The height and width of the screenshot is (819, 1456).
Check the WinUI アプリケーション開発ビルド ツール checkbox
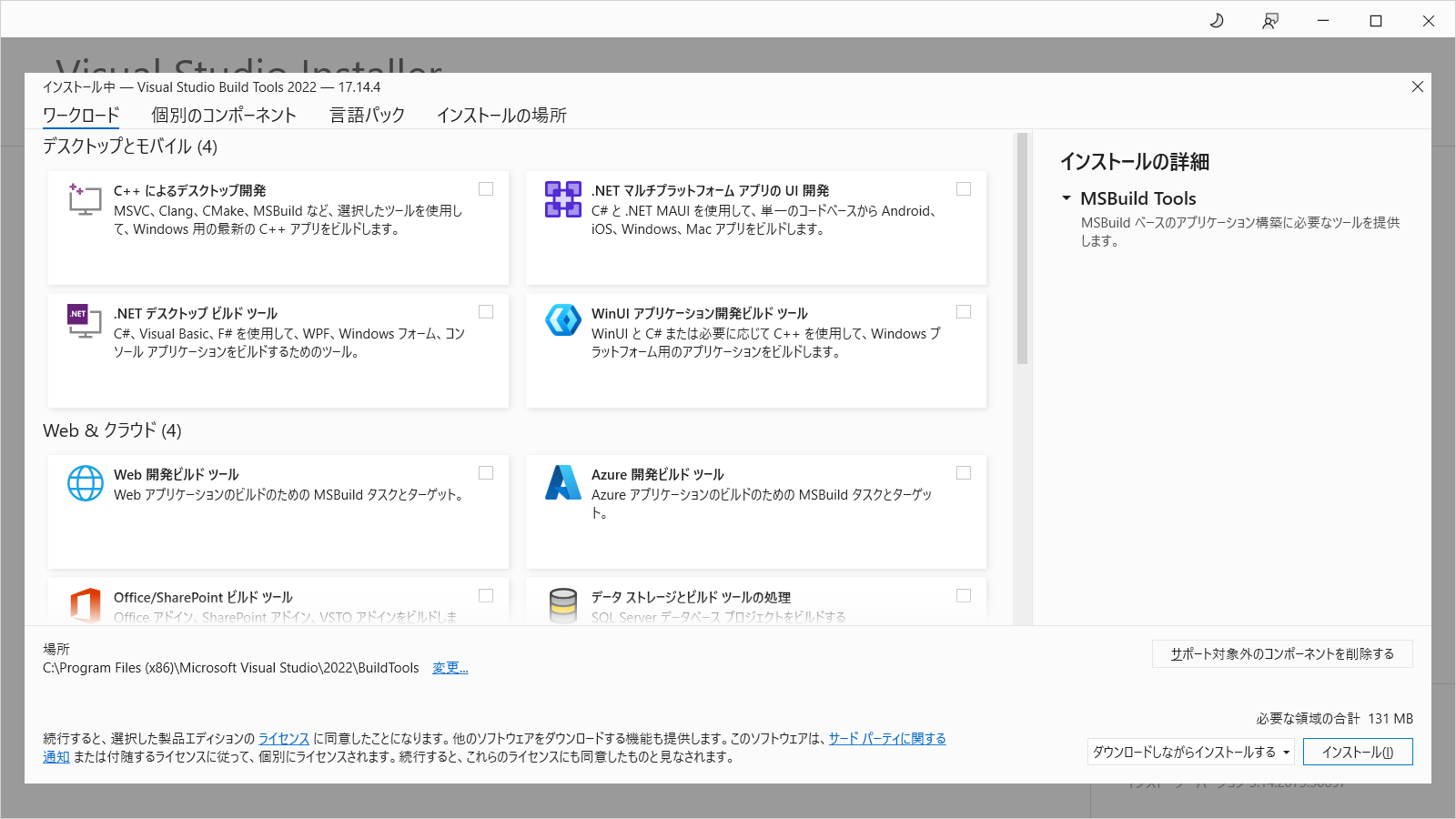click(x=964, y=312)
